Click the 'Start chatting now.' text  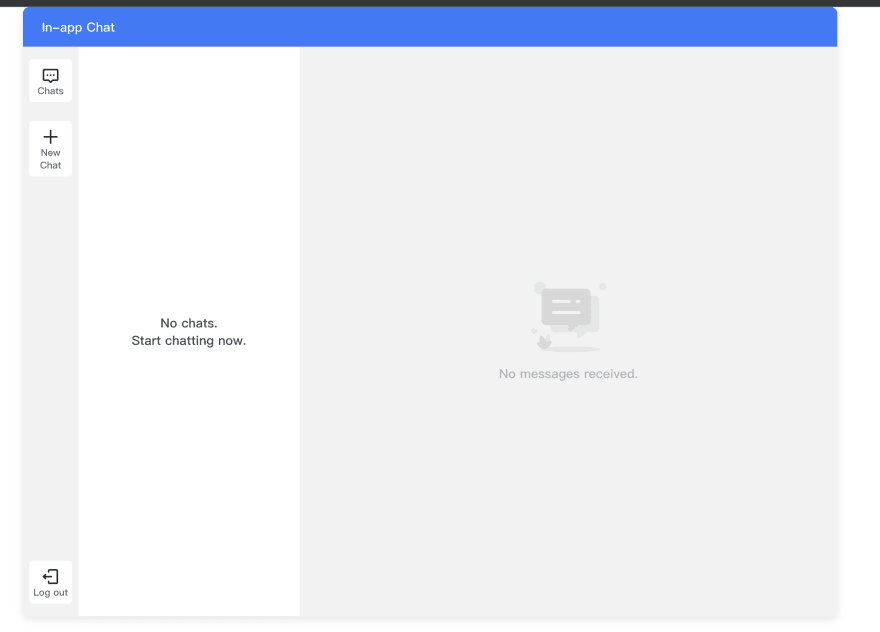(189, 341)
